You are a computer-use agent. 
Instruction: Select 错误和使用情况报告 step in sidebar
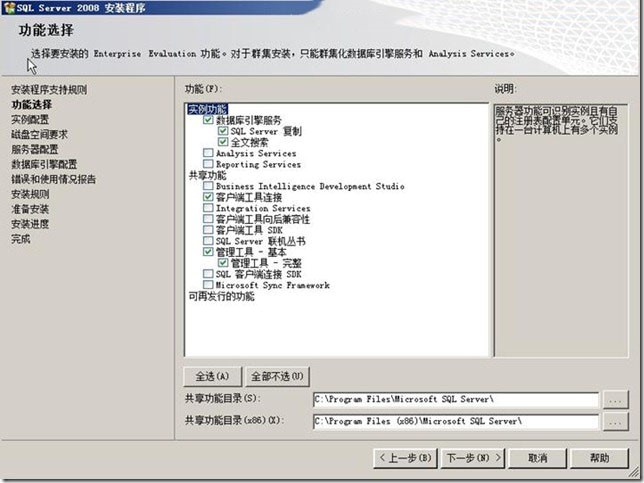point(53,179)
